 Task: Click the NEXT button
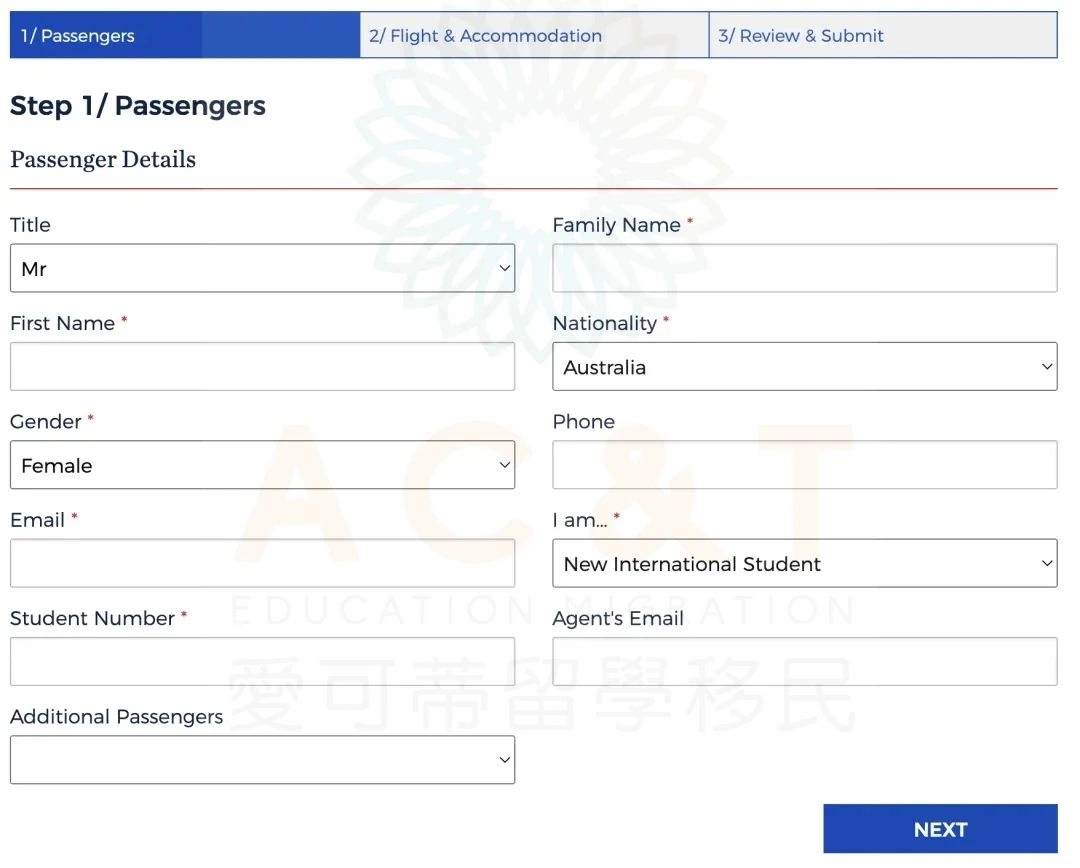point(940,829)
